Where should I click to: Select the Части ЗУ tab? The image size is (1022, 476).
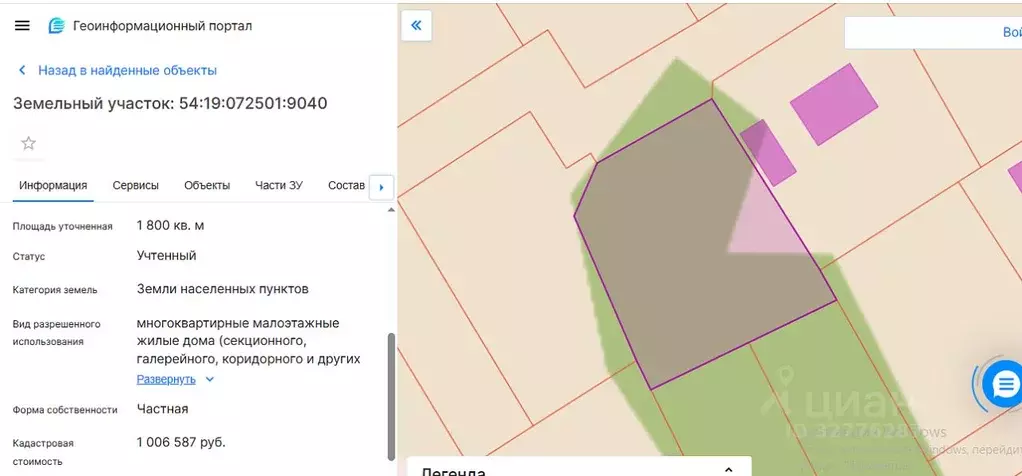(279, 185)
